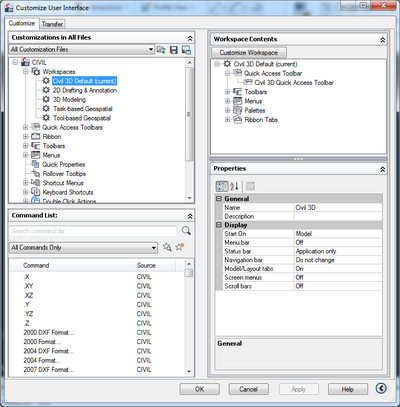Click the Description property value field
Viewport: 400px width, 407px height.
click(338, 216)
